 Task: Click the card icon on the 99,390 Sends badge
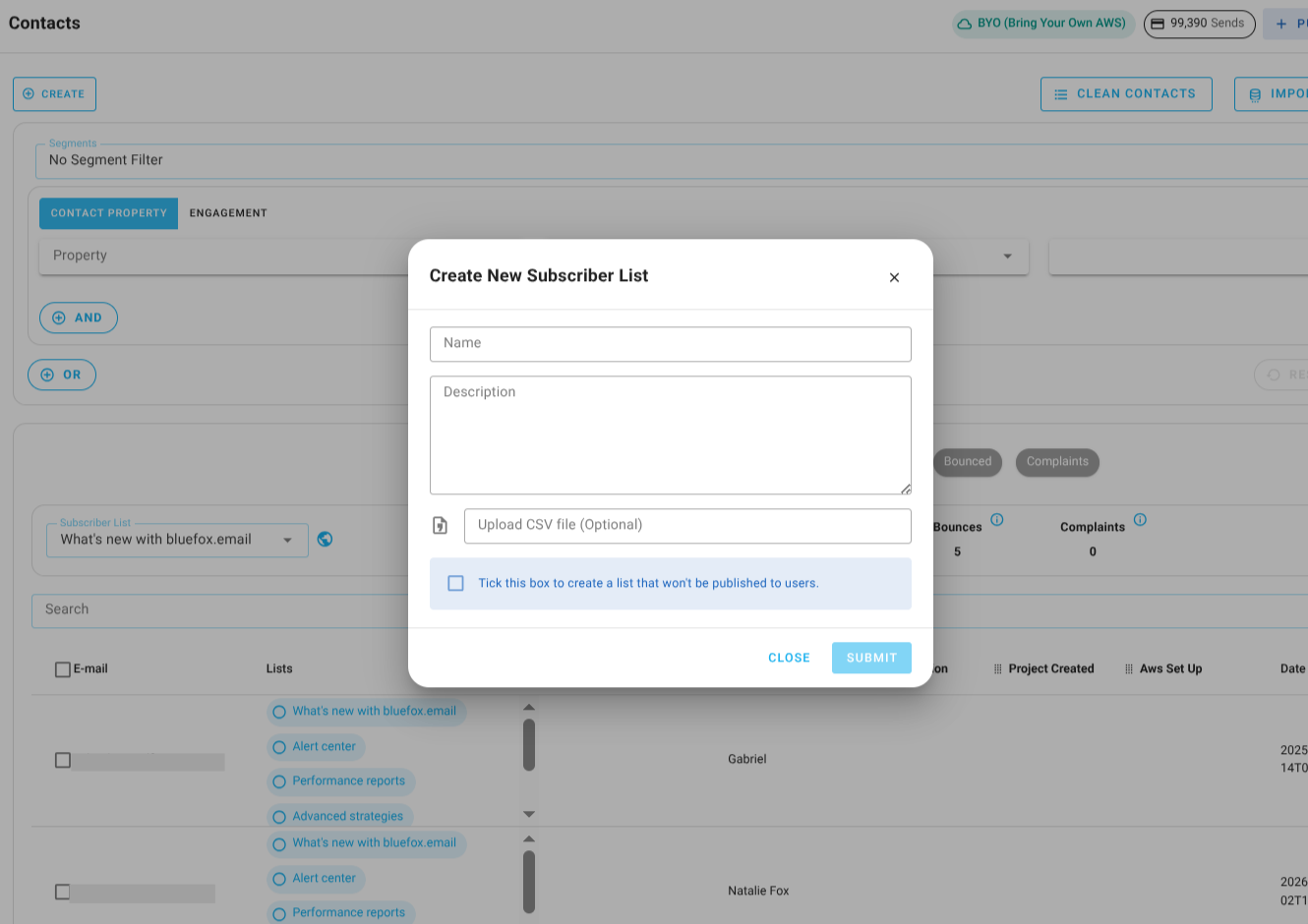(1160, 24)
